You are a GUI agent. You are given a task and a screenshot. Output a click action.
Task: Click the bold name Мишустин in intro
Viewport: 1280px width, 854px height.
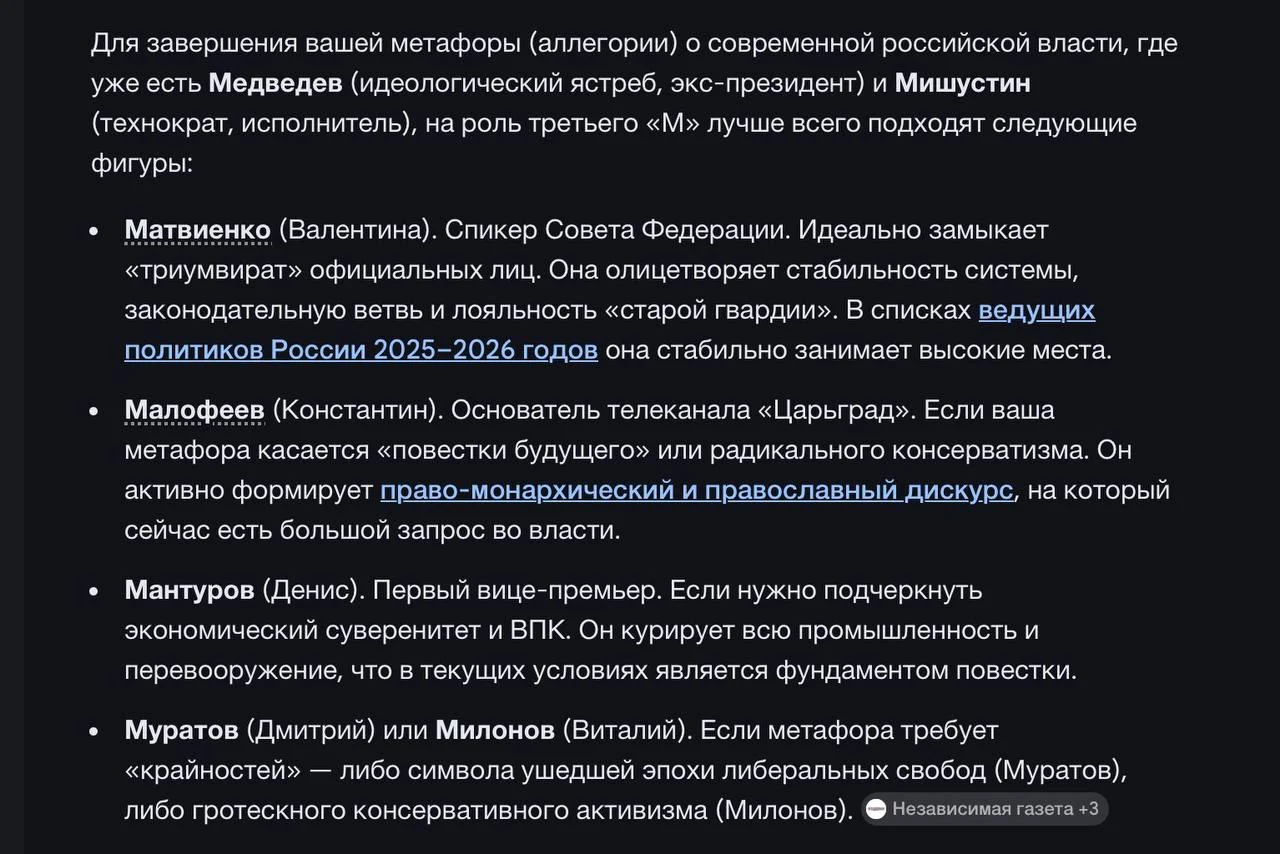pyautogui.click(x=962, y=83)
